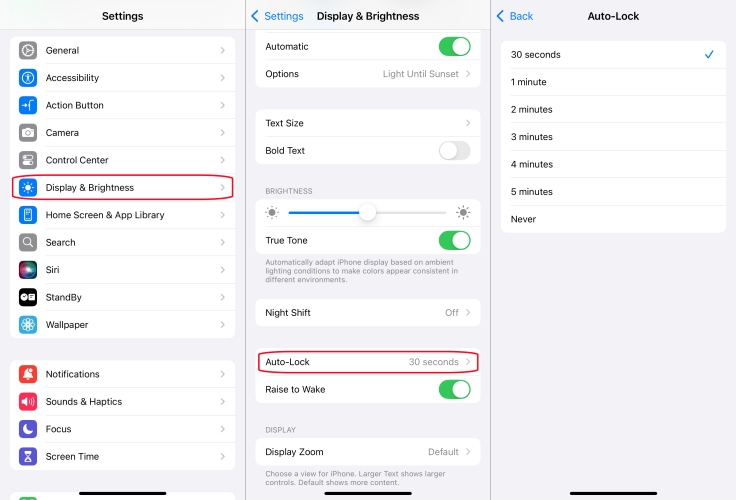Viewport: 736px width, 500px height.
Task: Tap the Back button in Auto-Lock
Action: [515, 16]
